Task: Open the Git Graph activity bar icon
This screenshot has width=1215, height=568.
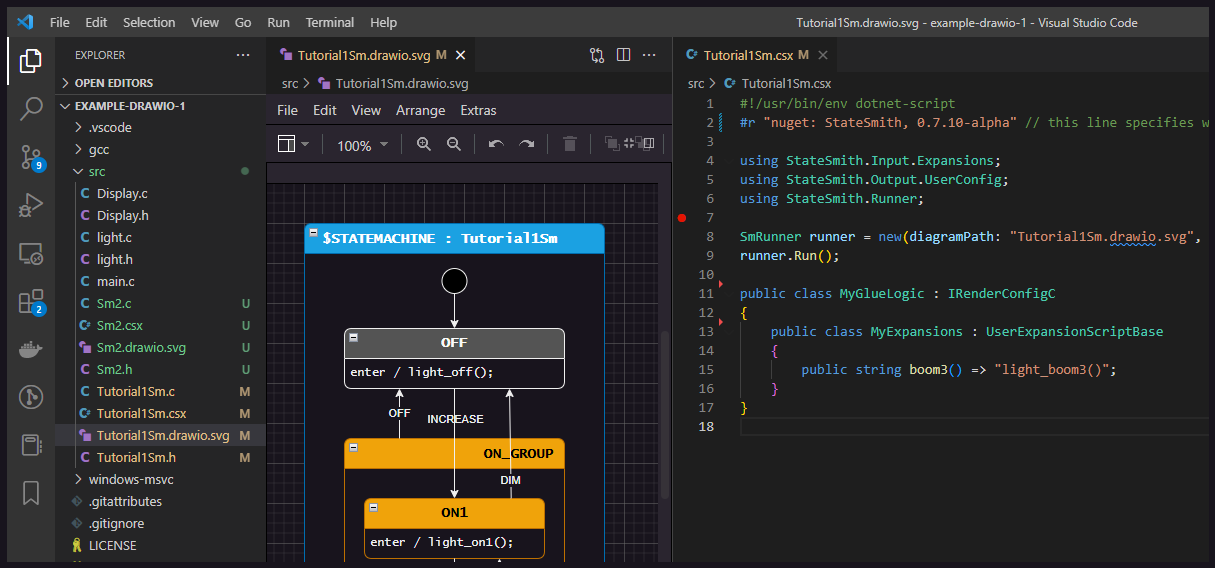Action: tap(31, 397)
